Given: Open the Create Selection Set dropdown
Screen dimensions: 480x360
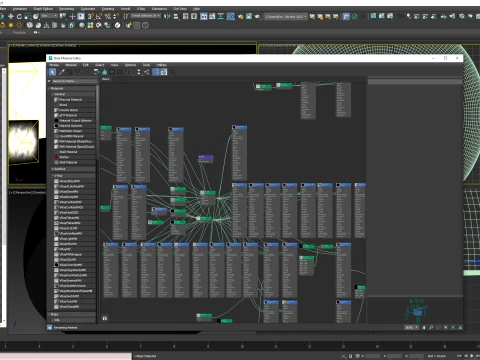Looking at the screenshot, I should coord(146,16).
